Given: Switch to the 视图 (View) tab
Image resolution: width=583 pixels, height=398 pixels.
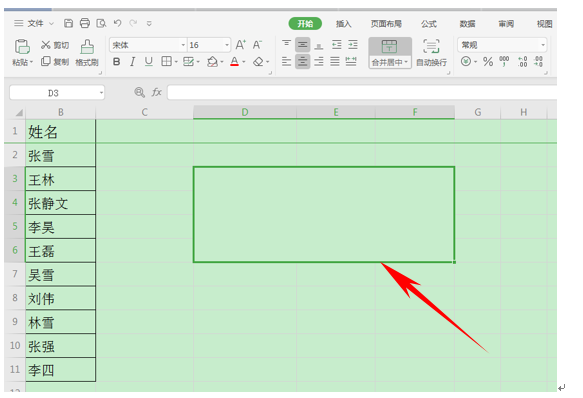Looking at the screenshot, I should click(x=544, y=24).
